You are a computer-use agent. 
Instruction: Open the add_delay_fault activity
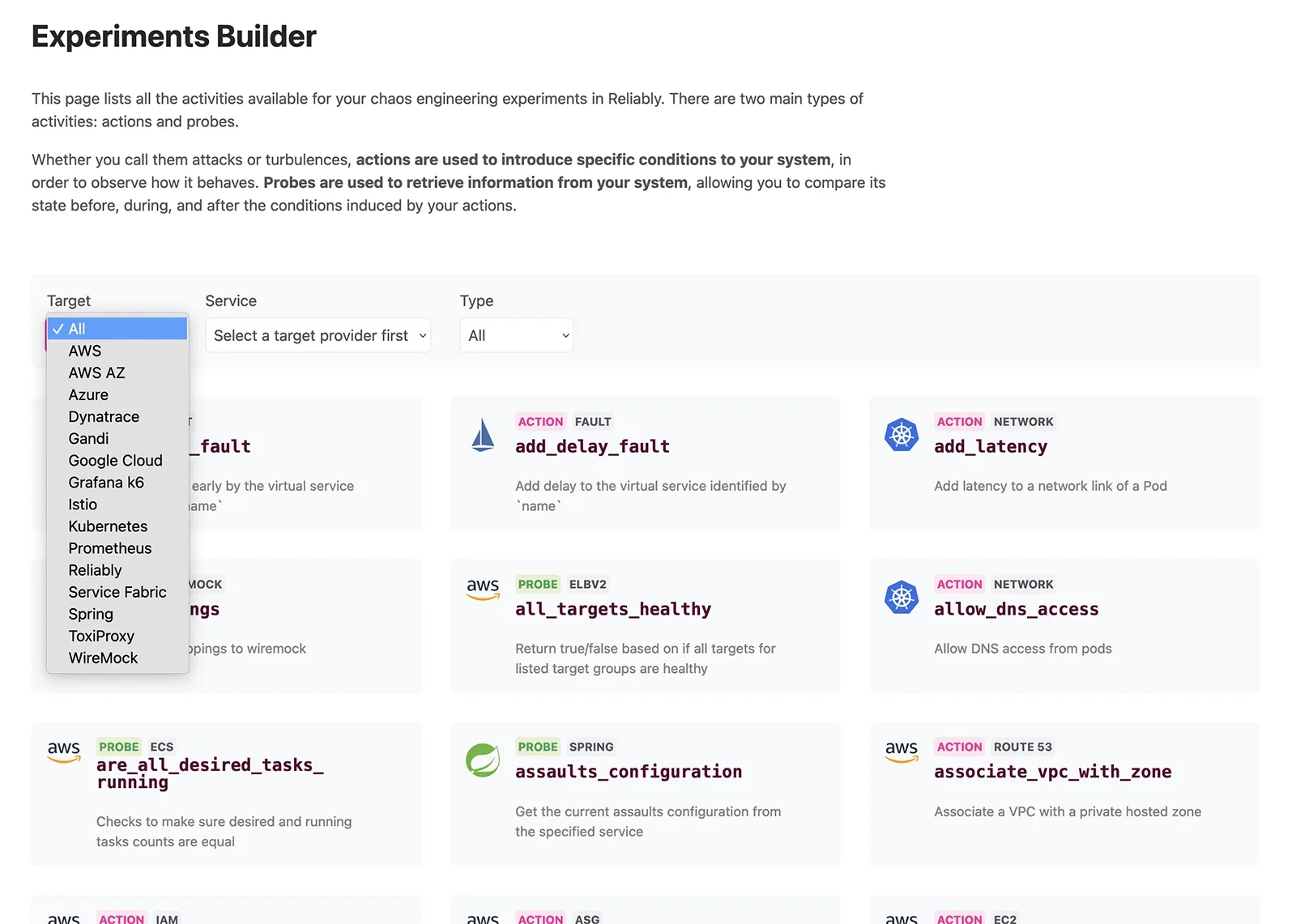592,446
